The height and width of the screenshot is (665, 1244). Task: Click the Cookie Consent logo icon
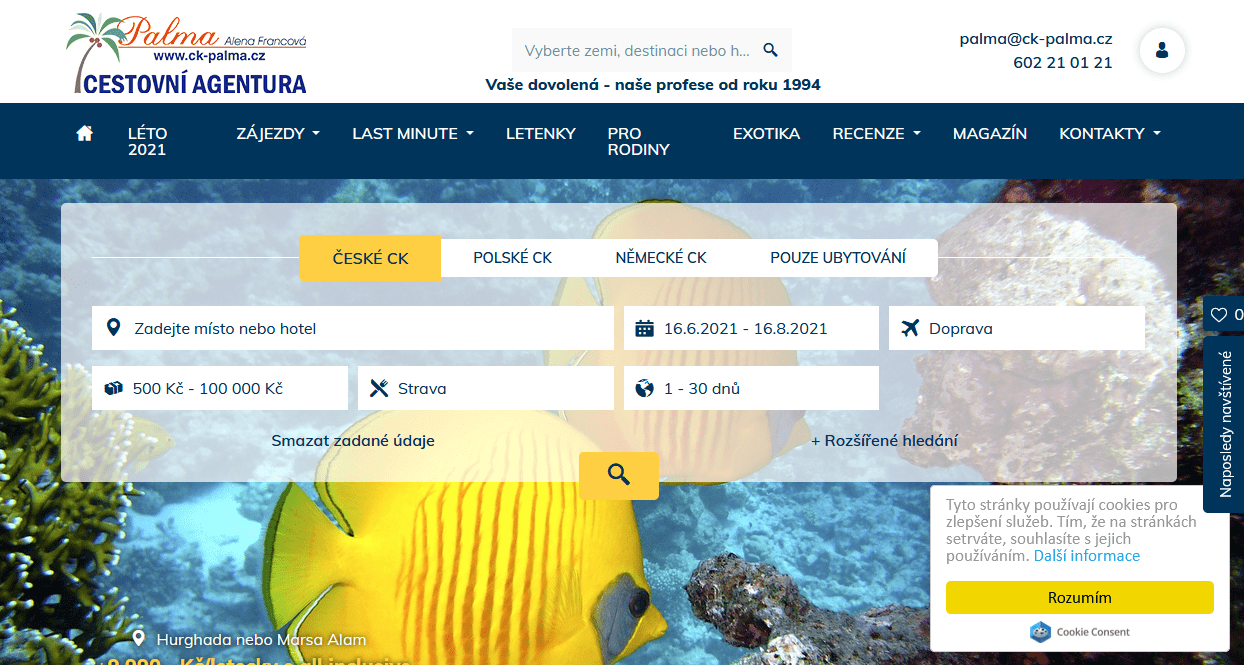[1041, 632]
